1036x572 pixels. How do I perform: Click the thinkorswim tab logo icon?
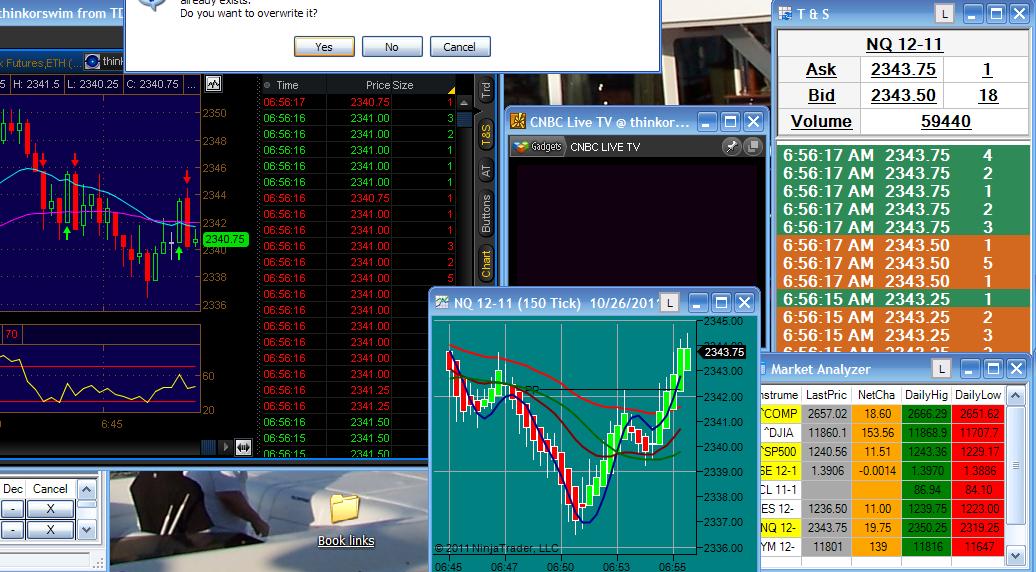point(92,61)
